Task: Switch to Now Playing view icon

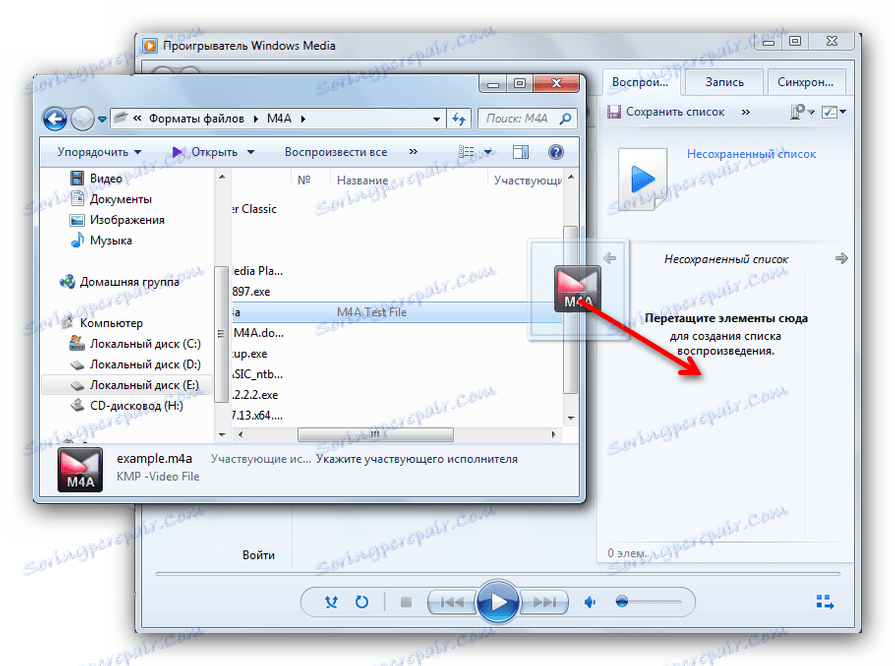Action: tap(824, 602)
